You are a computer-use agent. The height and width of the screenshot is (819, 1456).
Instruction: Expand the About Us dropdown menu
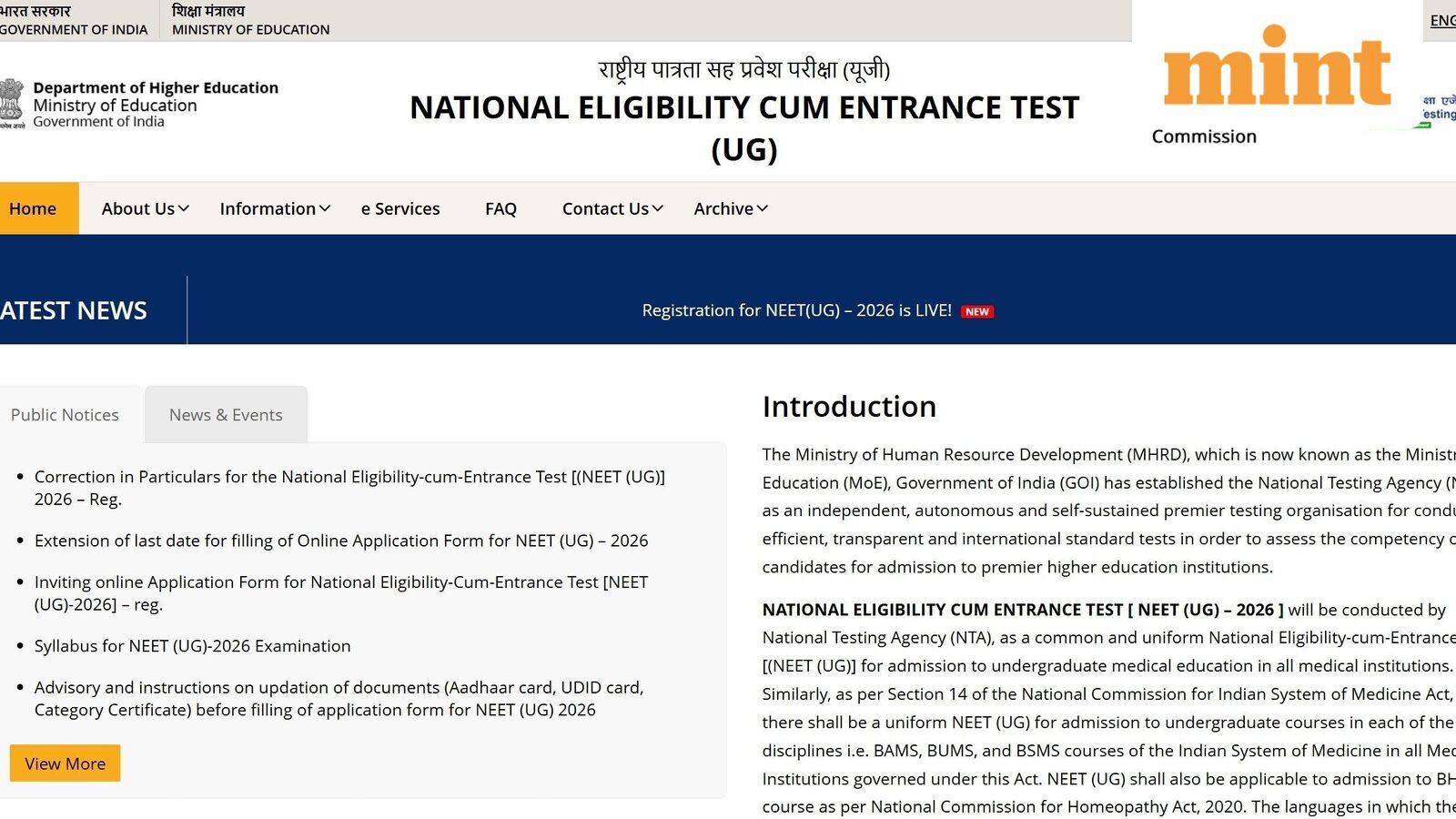tap(145, 208)
